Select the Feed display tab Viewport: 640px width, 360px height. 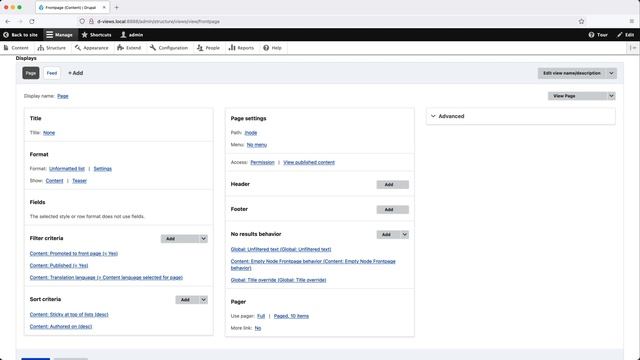click(x=52, y=73)
